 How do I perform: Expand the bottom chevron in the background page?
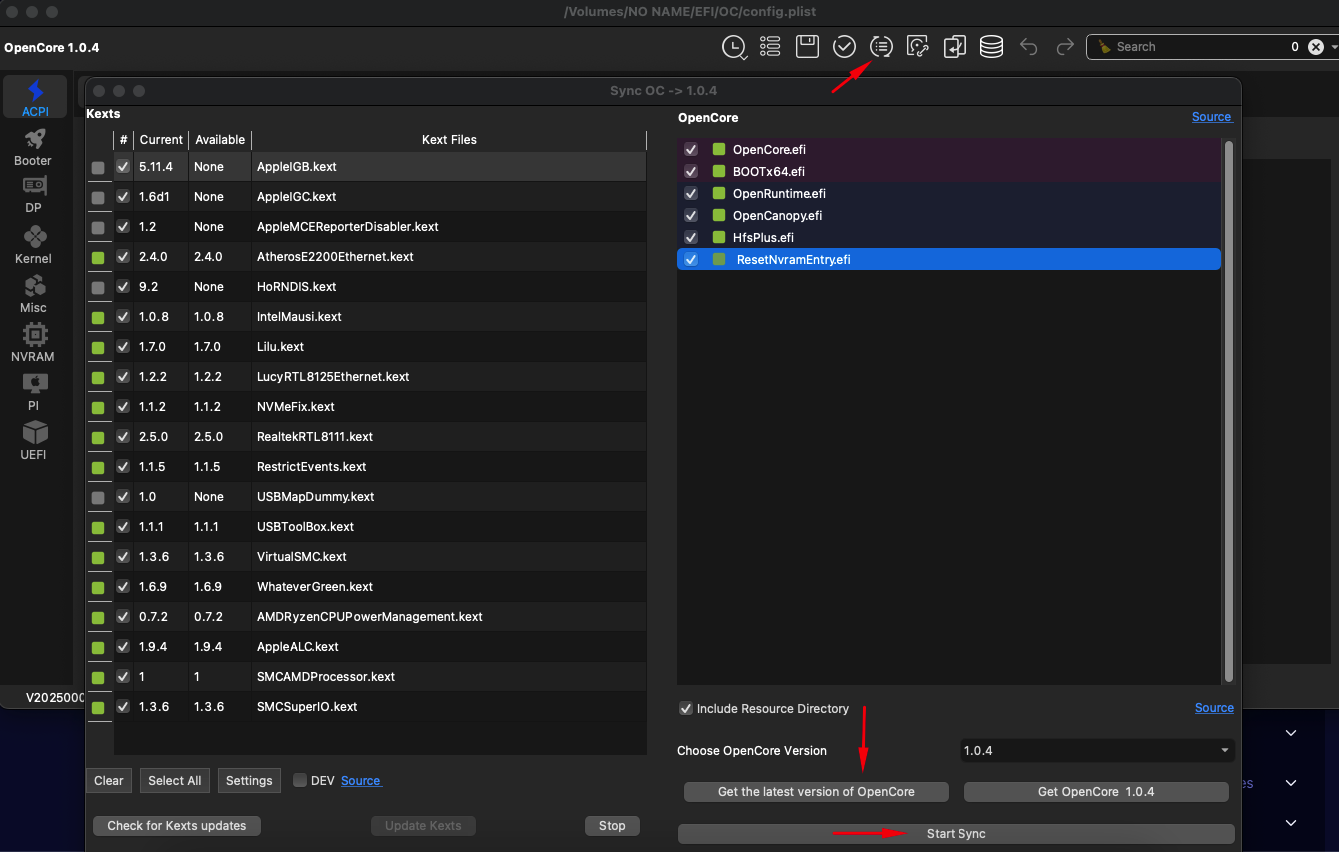click(x=1291, y=823)
